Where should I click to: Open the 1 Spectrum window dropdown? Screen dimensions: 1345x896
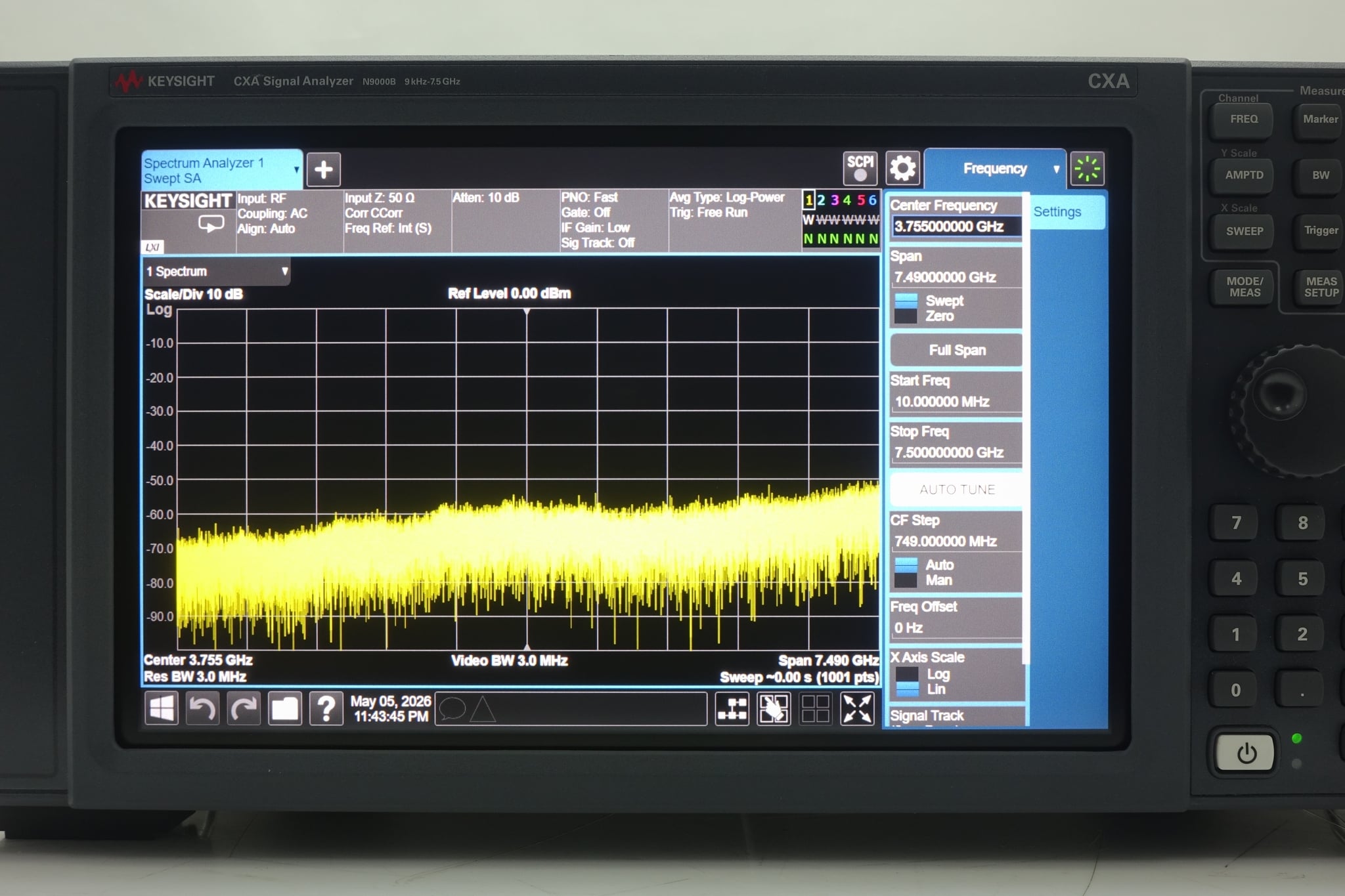217,271
